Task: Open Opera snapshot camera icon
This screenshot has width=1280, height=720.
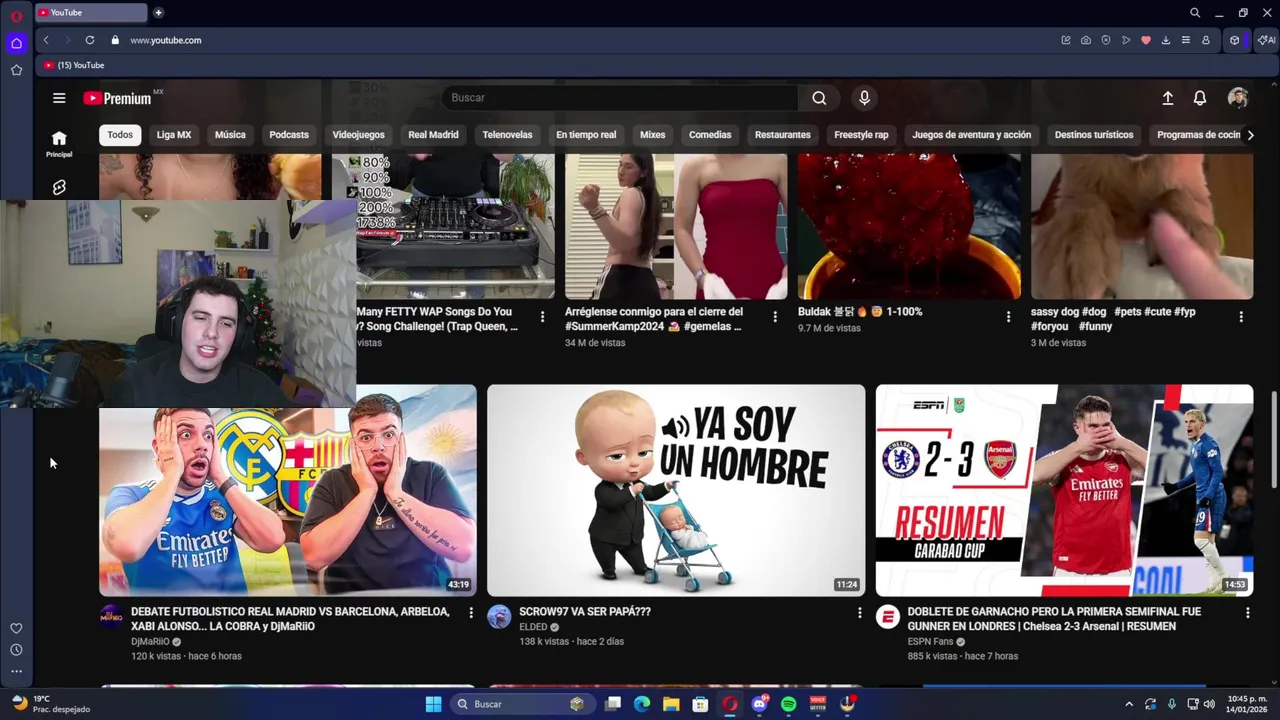Action: tap(1086, 40)
